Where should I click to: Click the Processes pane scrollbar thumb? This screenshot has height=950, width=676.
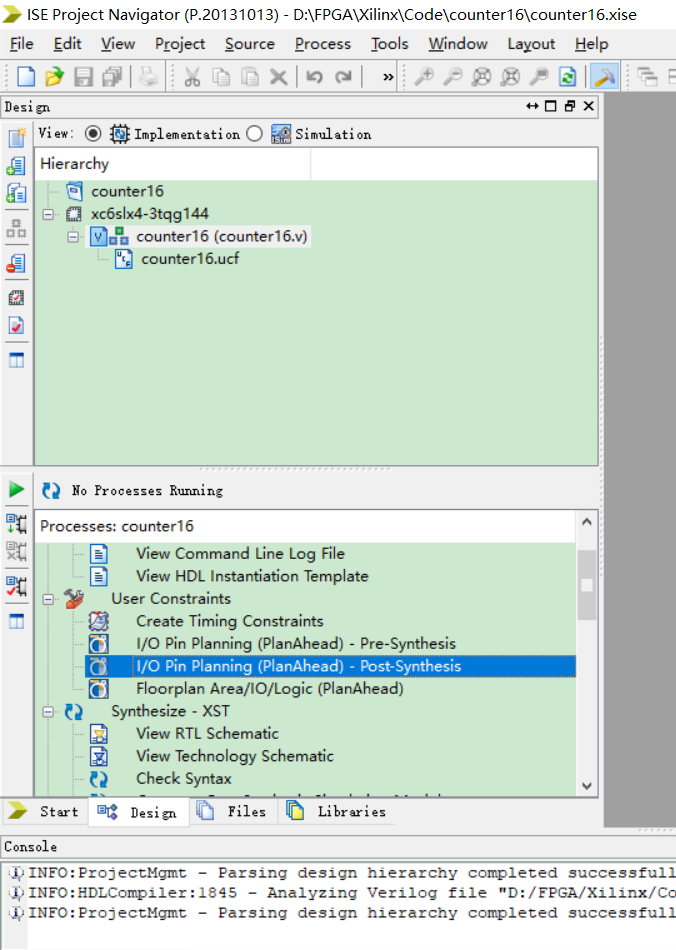586,585
